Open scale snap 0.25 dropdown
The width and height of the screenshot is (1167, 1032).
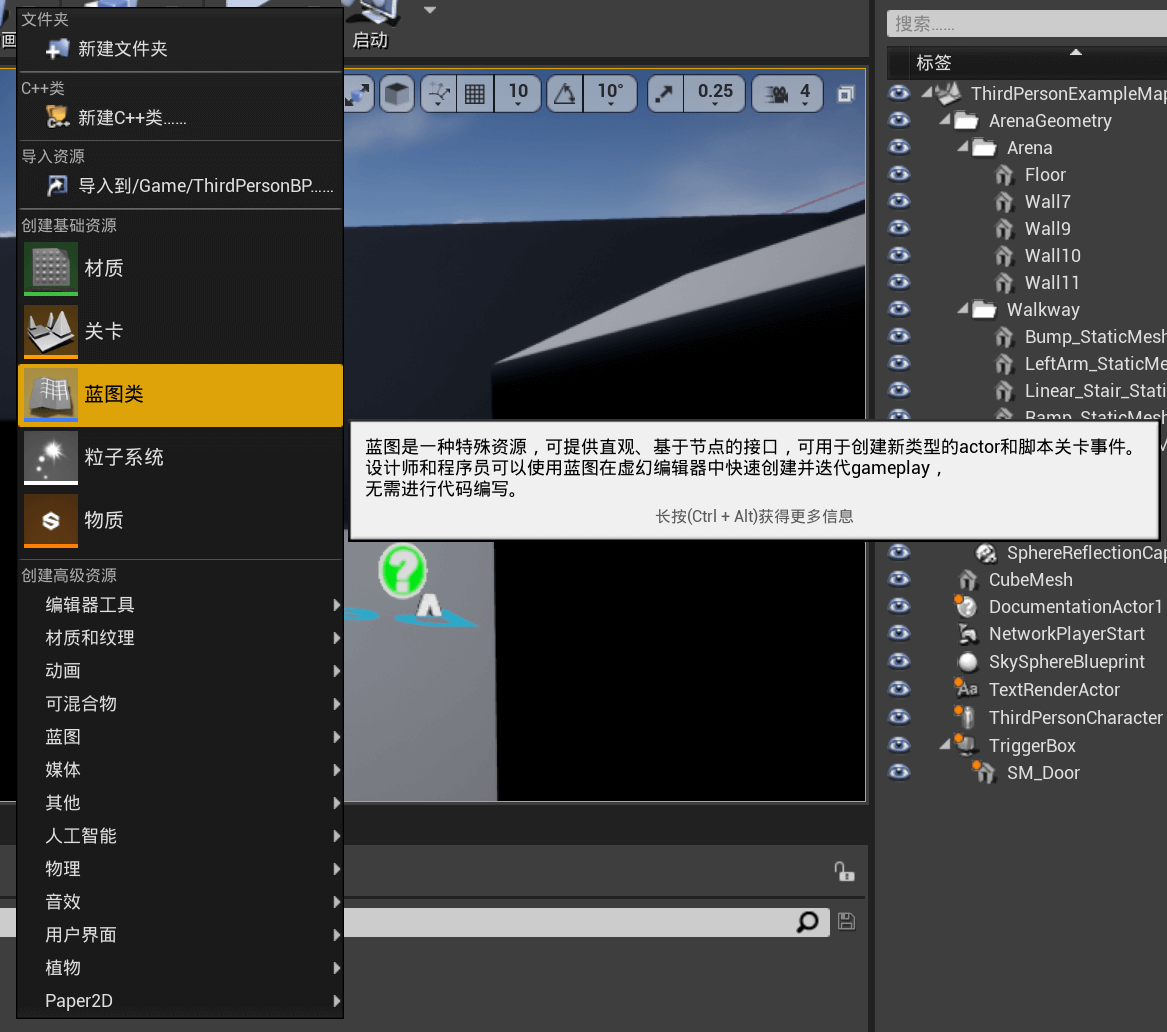(x=714, y=94)
